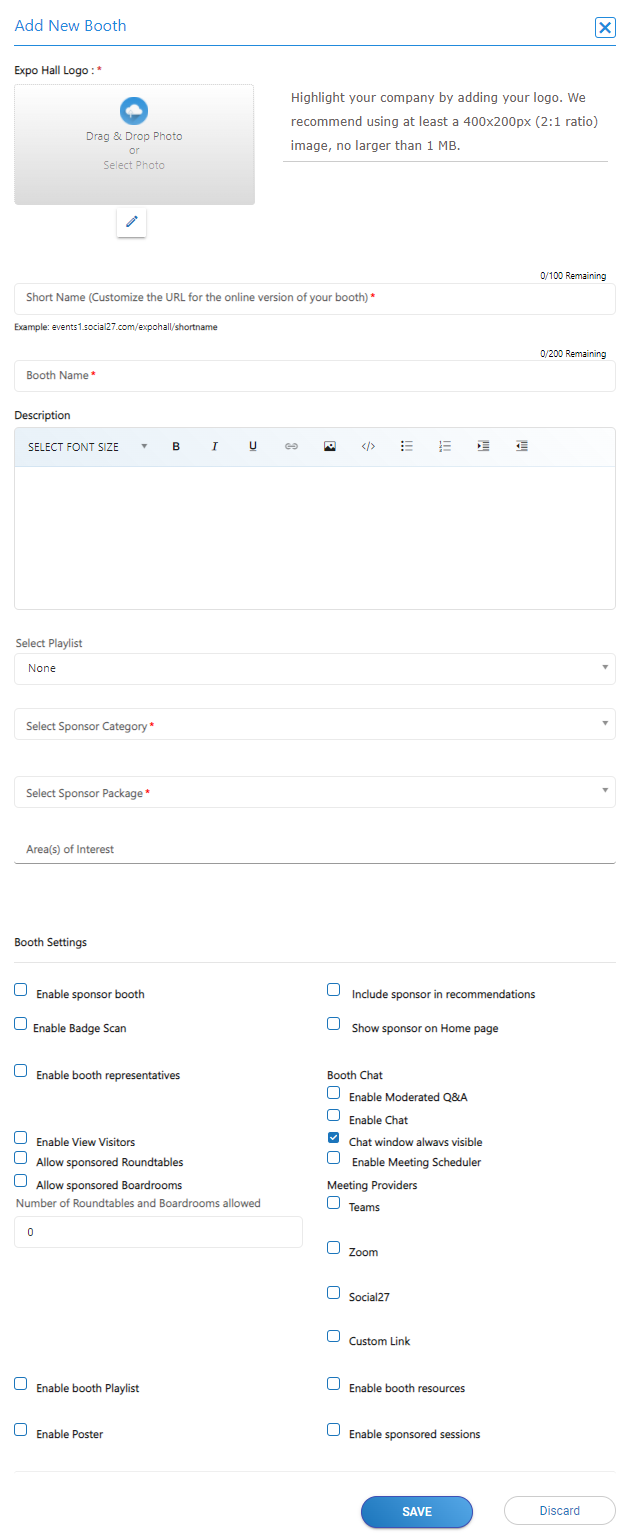Open the Select Playlist dropdown
Viewport: 637px width, 1540px height.
tap(314, 669)
